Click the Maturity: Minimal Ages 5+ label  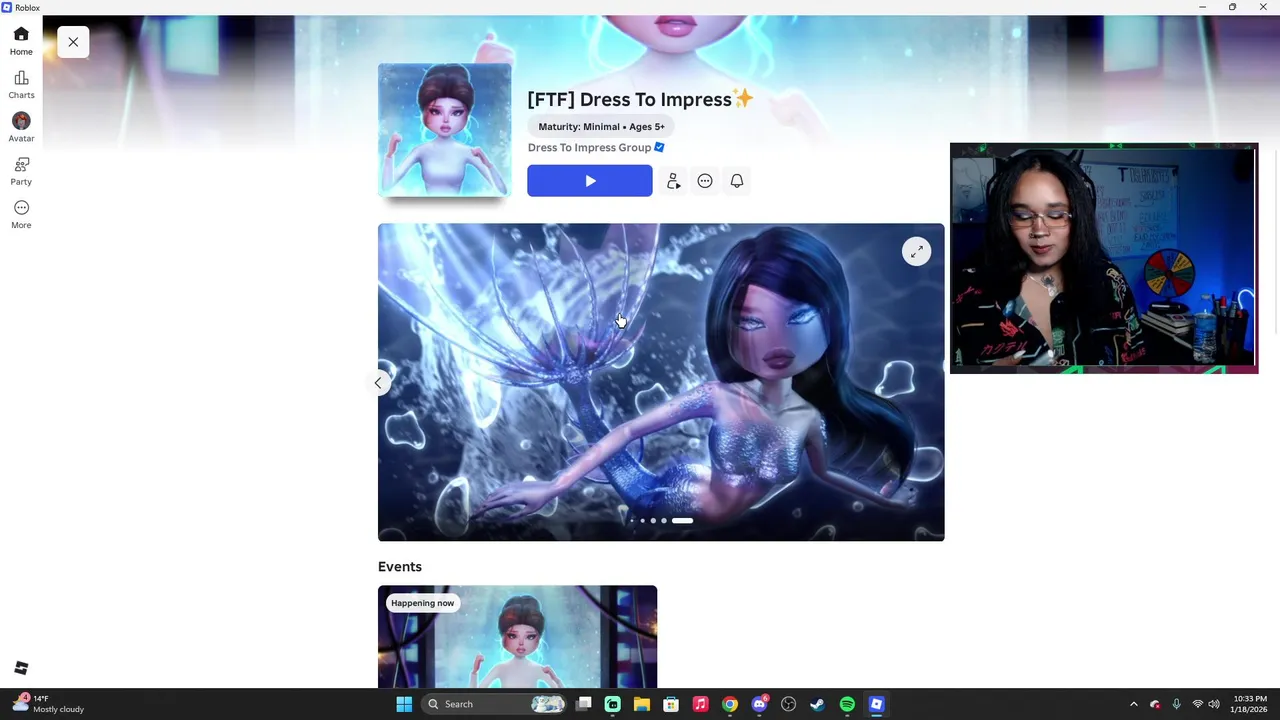point(601,127)
